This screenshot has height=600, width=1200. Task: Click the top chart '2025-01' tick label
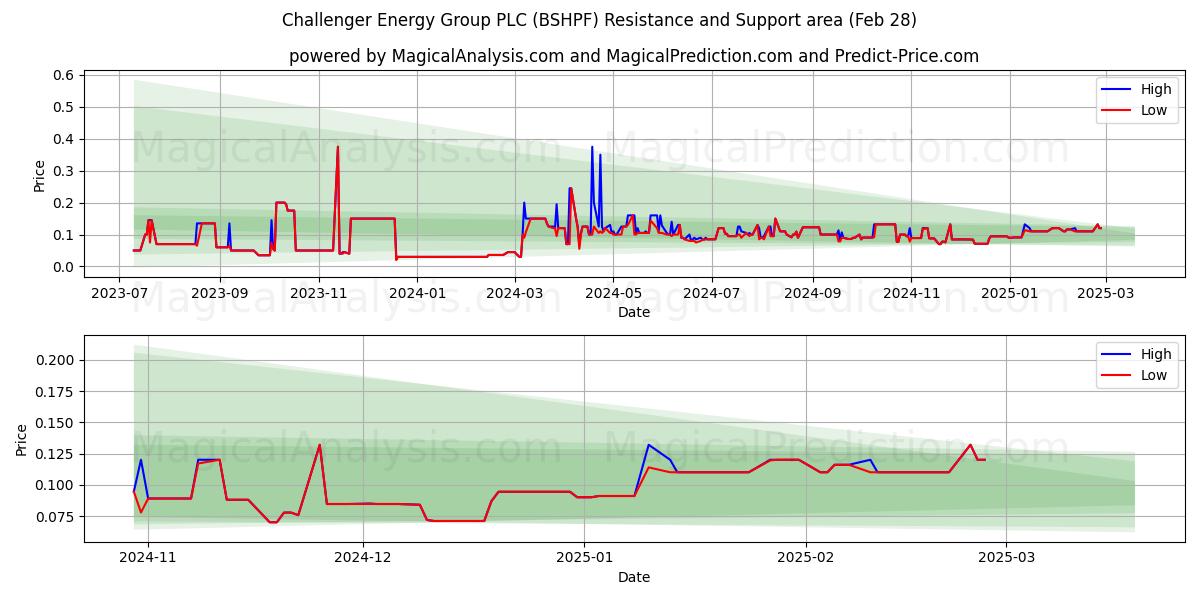[x=1009, y=294]
